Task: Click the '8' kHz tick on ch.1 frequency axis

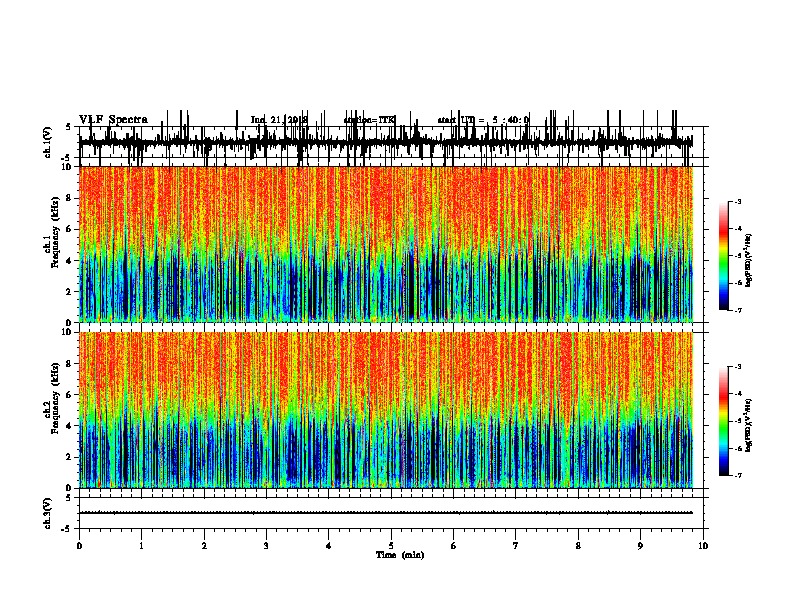Action: (x=70, y=198)
